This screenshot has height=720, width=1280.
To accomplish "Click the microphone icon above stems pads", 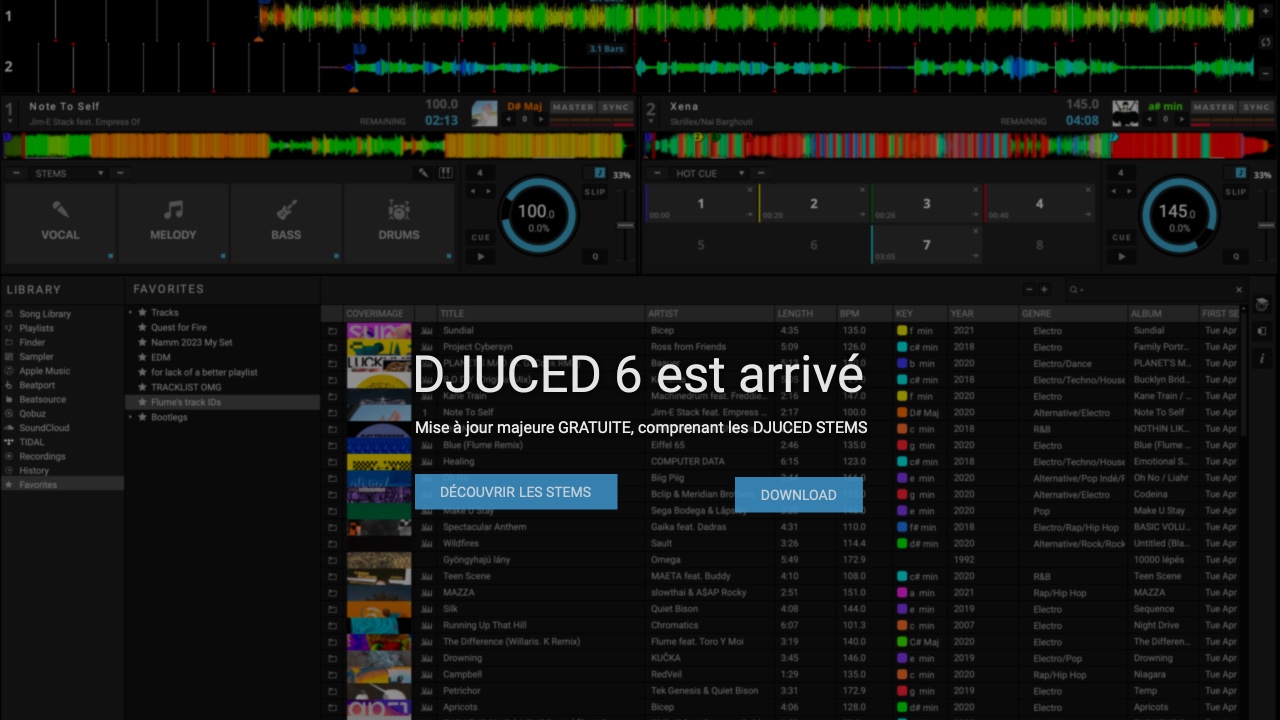I will click(x=424, y=173).
